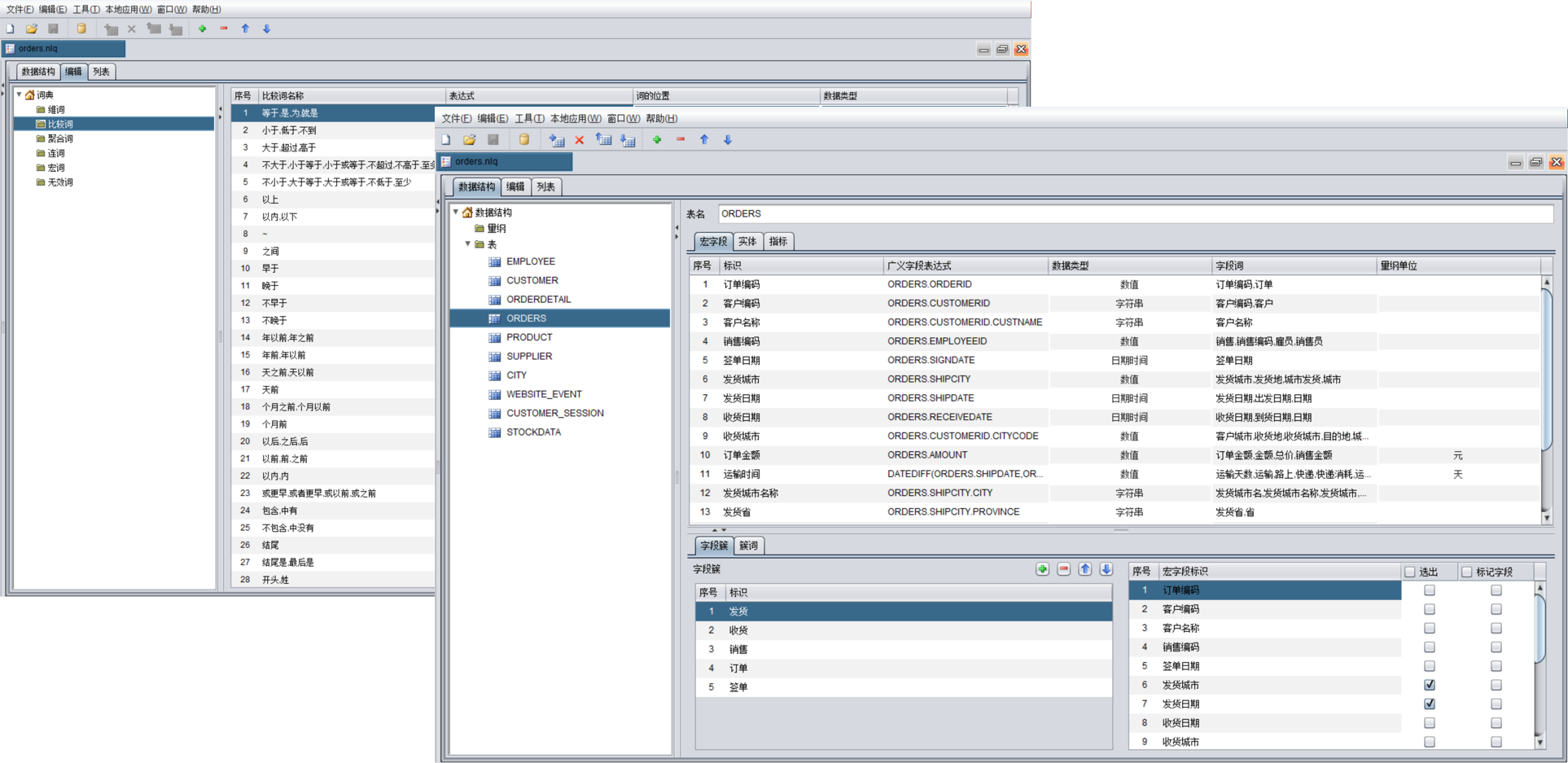
Task: Select PRODUCT table in the tree
Action: 529,337
